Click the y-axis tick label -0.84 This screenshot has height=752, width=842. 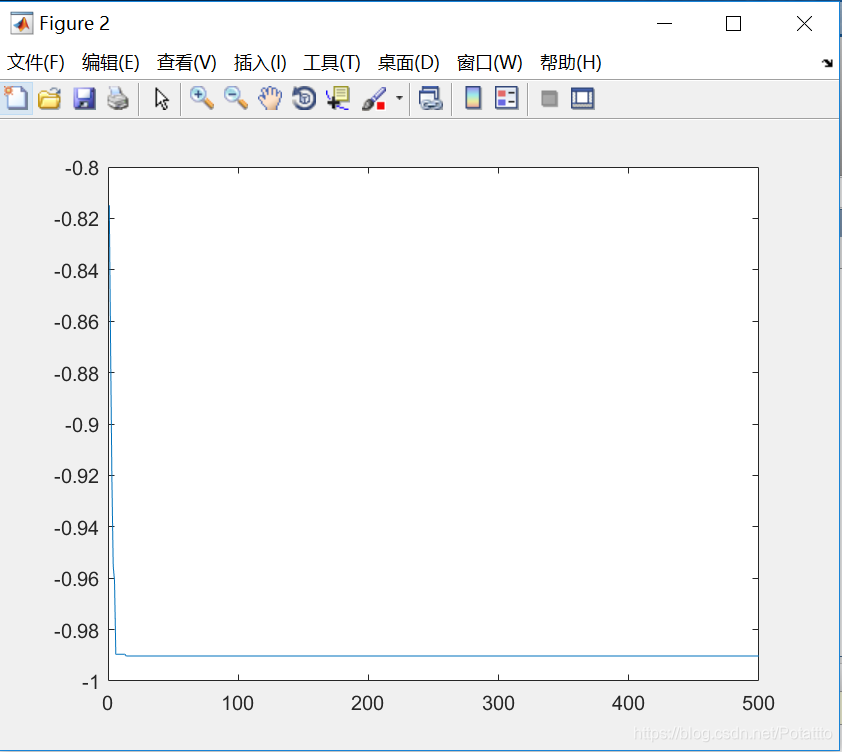coord(77,271)
